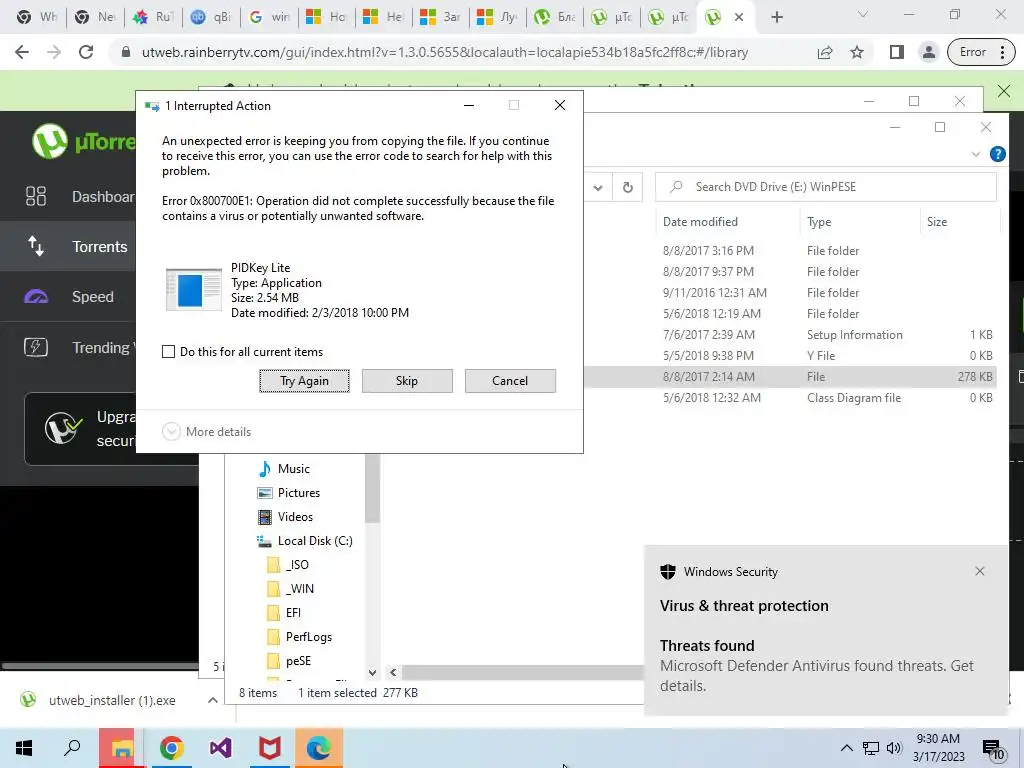The width and height of the screenshot is (1024, 768).
Task: Open the _ISO folder in tree
Action: coord(289,565)
